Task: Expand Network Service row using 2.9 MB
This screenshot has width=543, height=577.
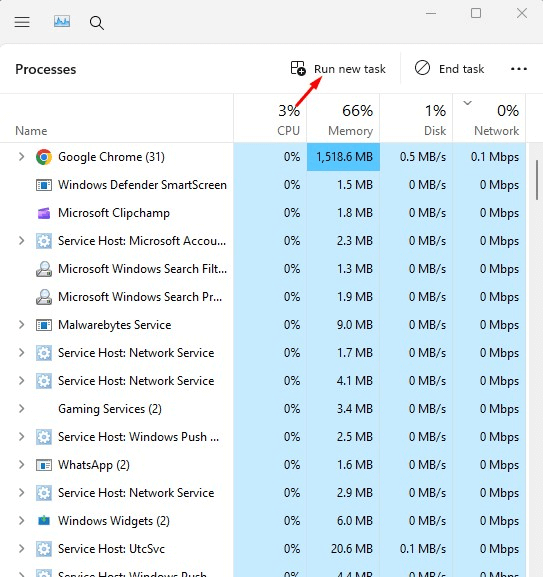Action: (x=22, y=492)
